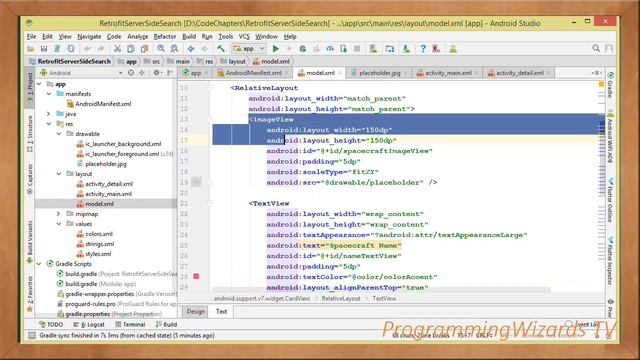Click the colorAccent color swatch in gutter
The height and width of the screenshot is (360, 640).
196,276
